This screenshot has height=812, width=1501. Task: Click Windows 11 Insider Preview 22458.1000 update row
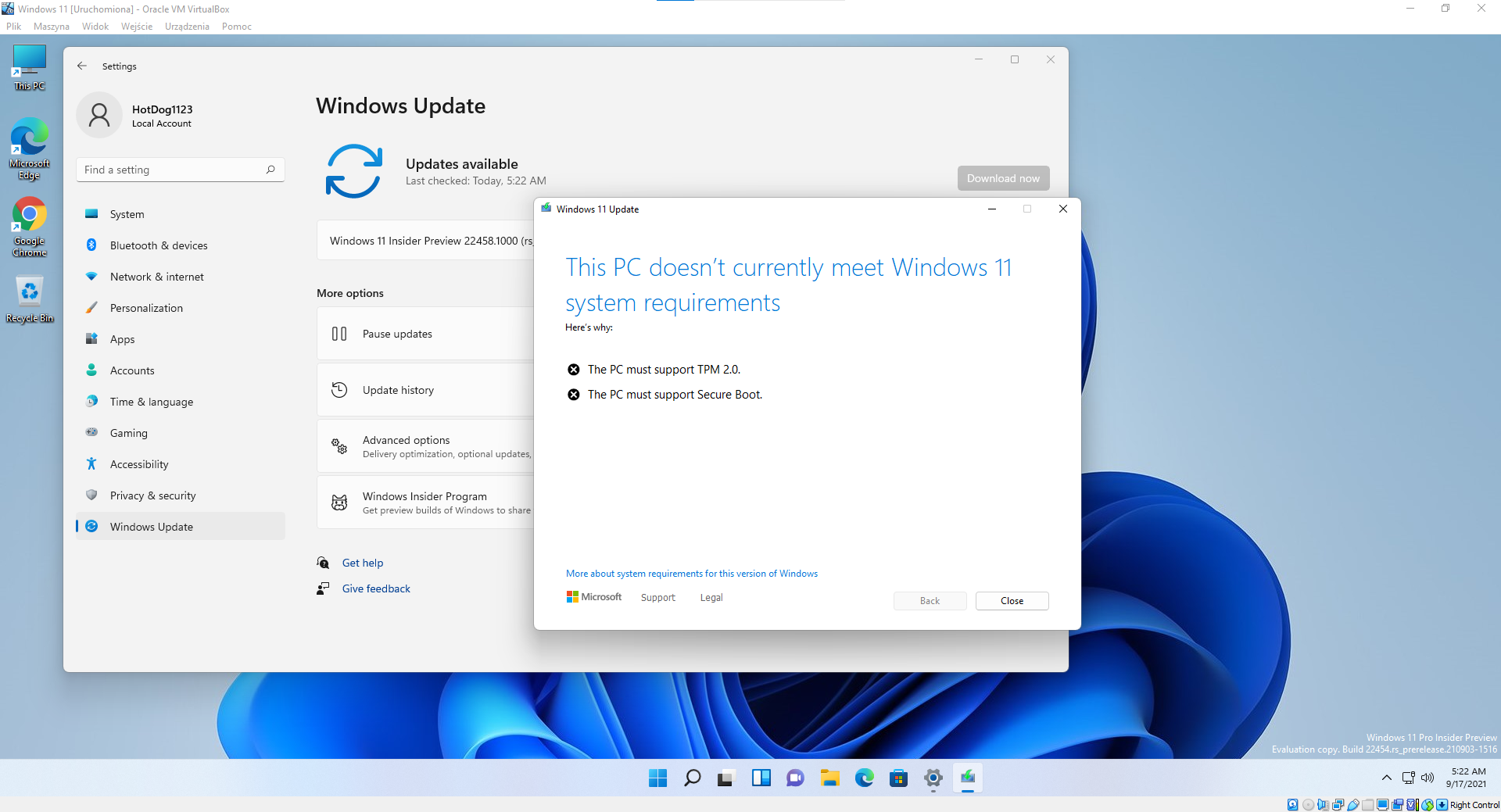pyautogui.click(x=425, y=241)
